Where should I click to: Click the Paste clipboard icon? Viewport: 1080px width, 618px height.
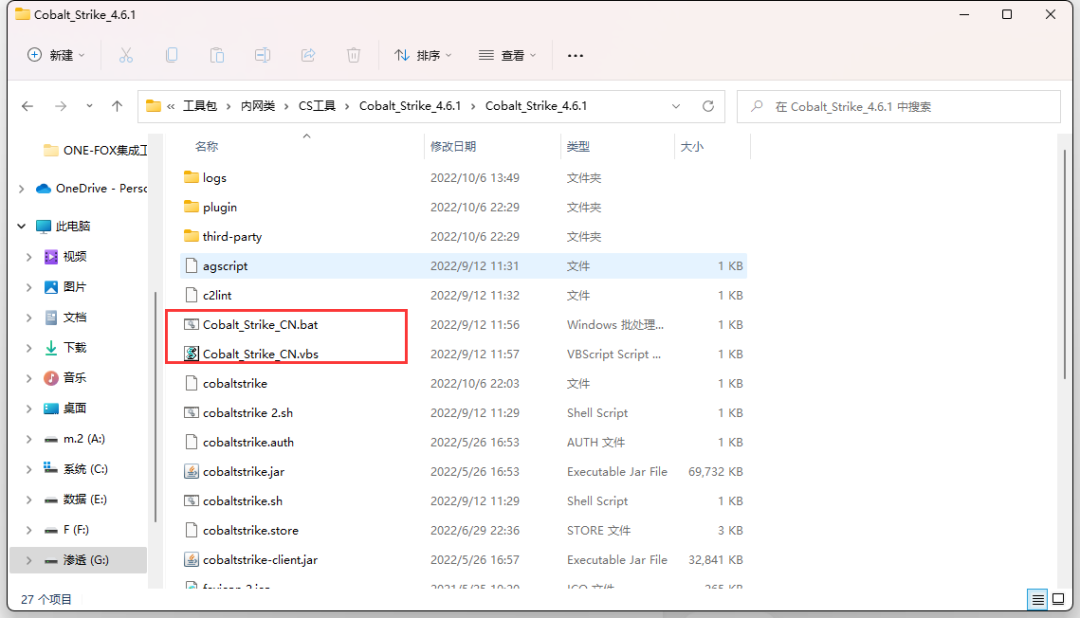pos(217,55)
